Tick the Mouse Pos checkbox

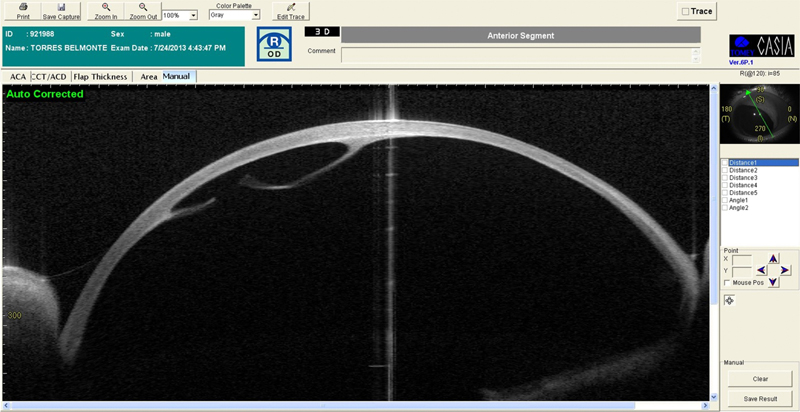726,283
